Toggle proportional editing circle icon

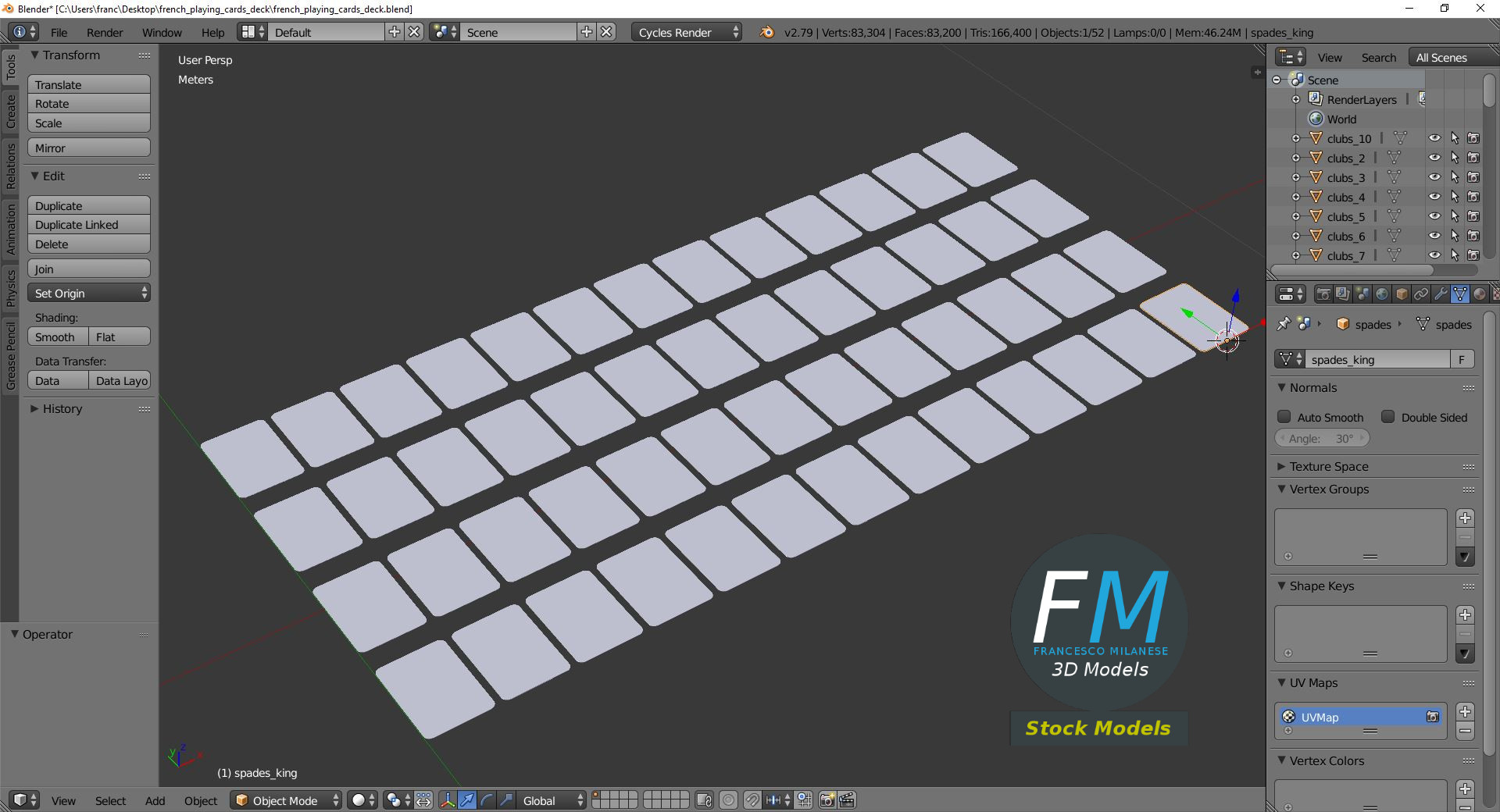[728, 800]
